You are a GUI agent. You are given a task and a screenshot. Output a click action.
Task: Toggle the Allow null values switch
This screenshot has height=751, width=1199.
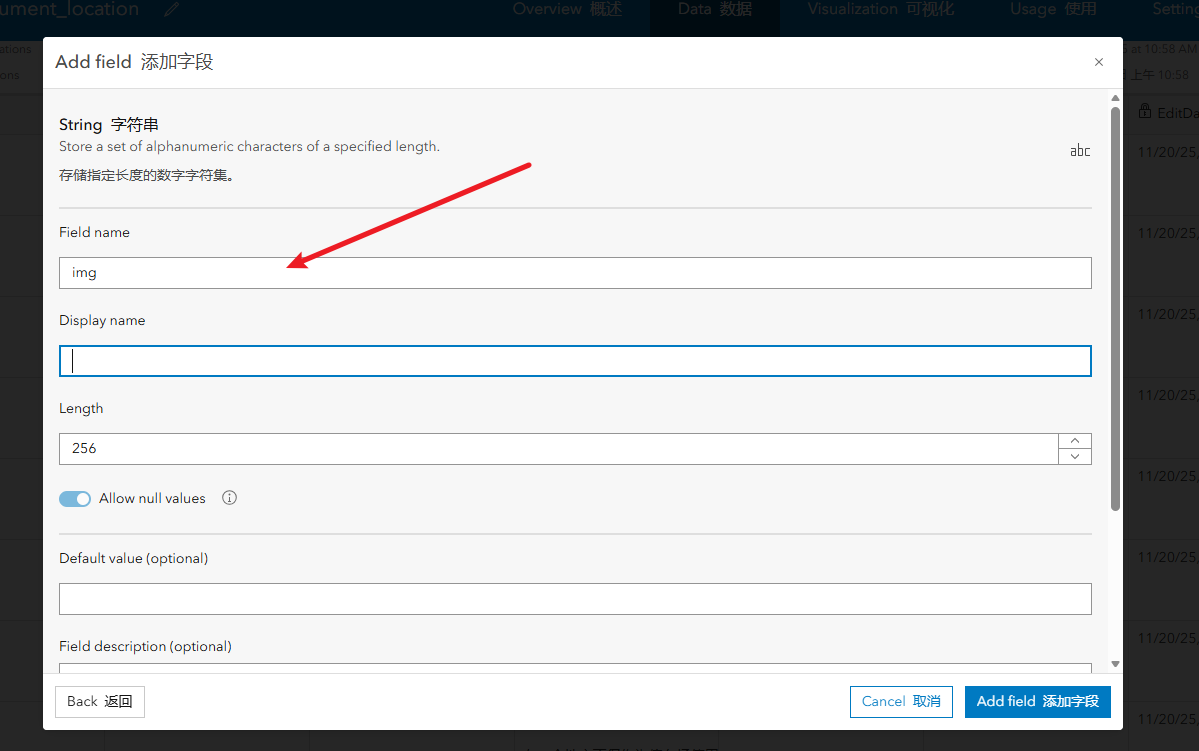75,499
